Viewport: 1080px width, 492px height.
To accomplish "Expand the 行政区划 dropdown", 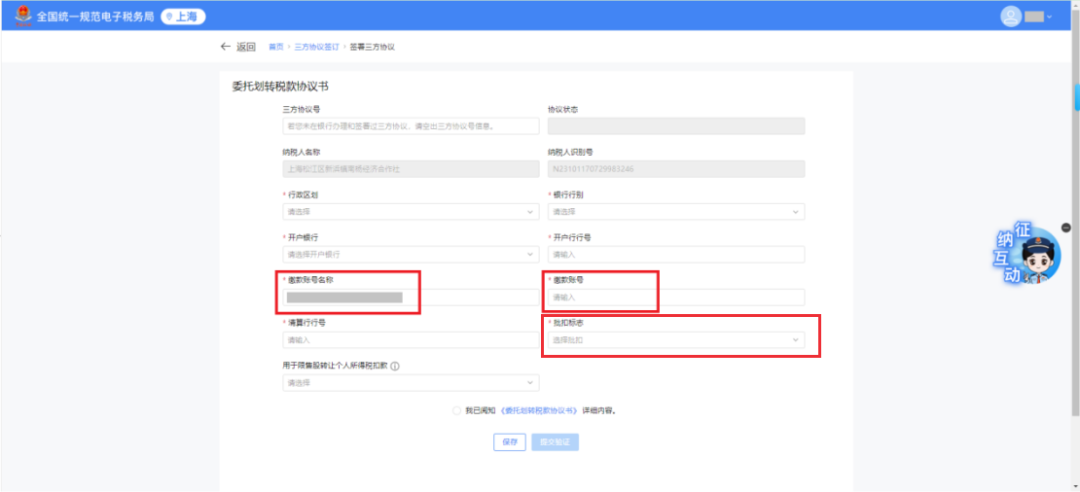I will click(410, 212).
